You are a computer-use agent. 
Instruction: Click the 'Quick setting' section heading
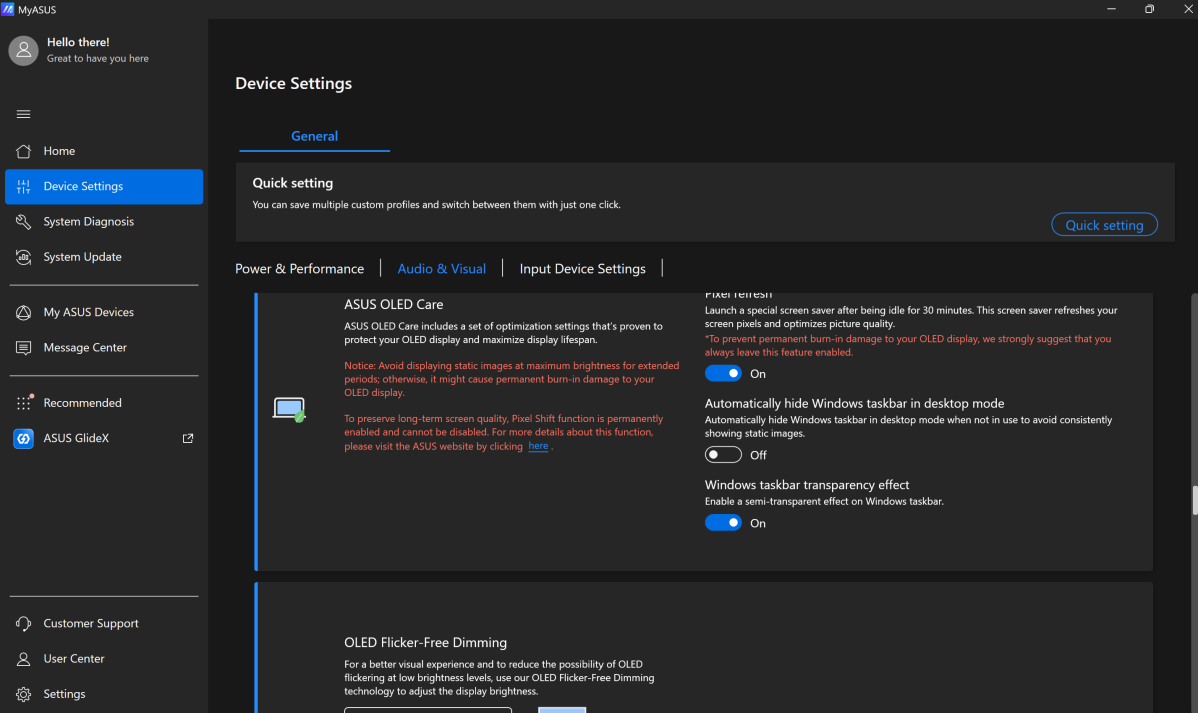tap(293, 183)
